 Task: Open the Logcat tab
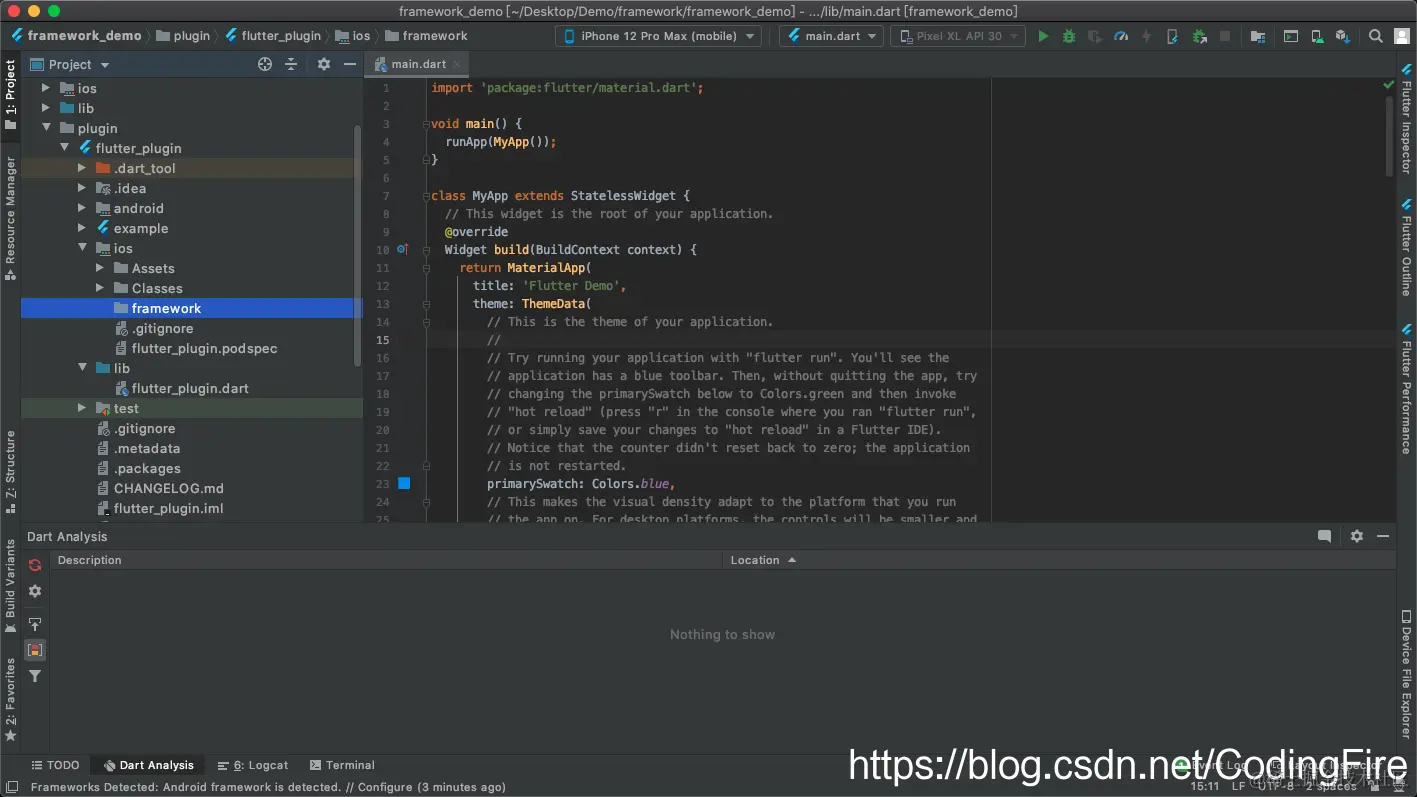click(253, 765)
